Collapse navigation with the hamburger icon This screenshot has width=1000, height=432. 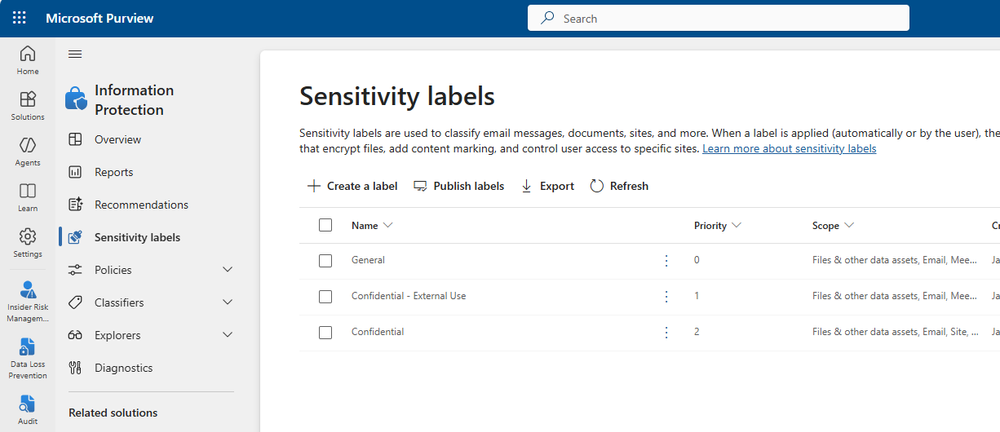[75, 54]
